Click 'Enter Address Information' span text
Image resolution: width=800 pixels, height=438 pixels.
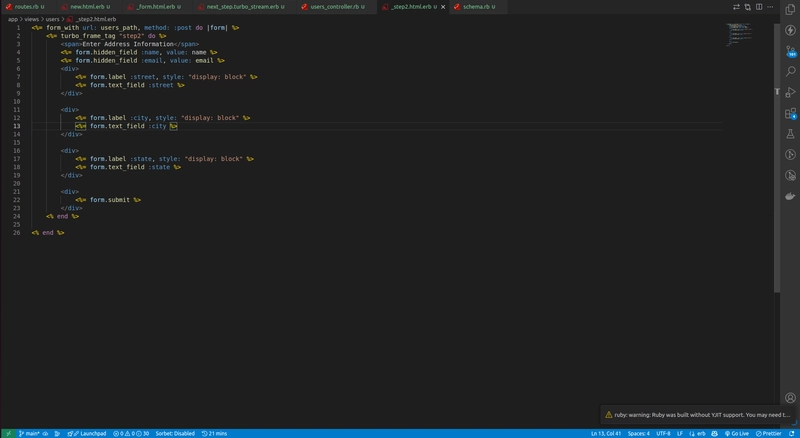(128, 44)
